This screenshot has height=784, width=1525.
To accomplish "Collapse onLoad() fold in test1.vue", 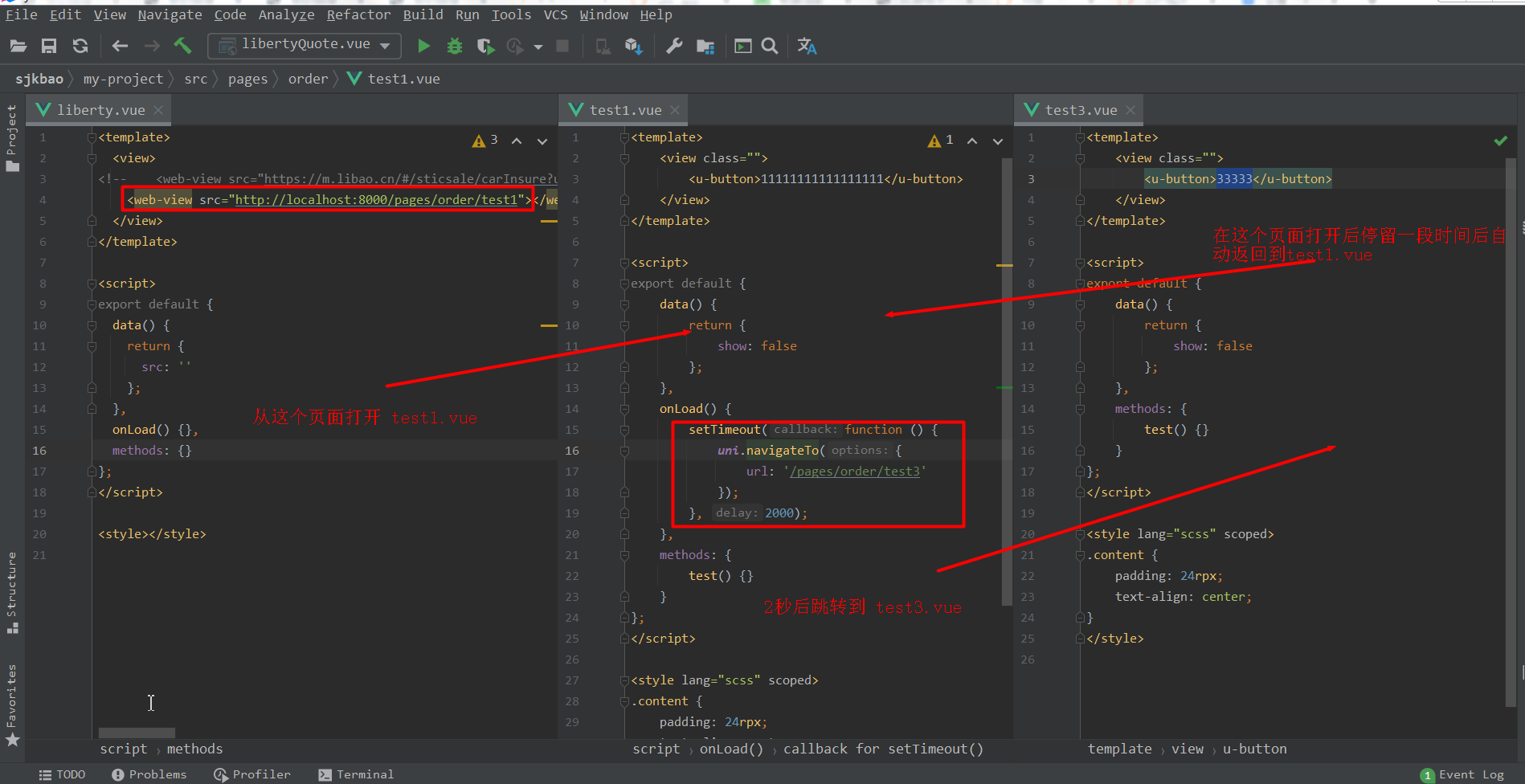I will (624, 409).
